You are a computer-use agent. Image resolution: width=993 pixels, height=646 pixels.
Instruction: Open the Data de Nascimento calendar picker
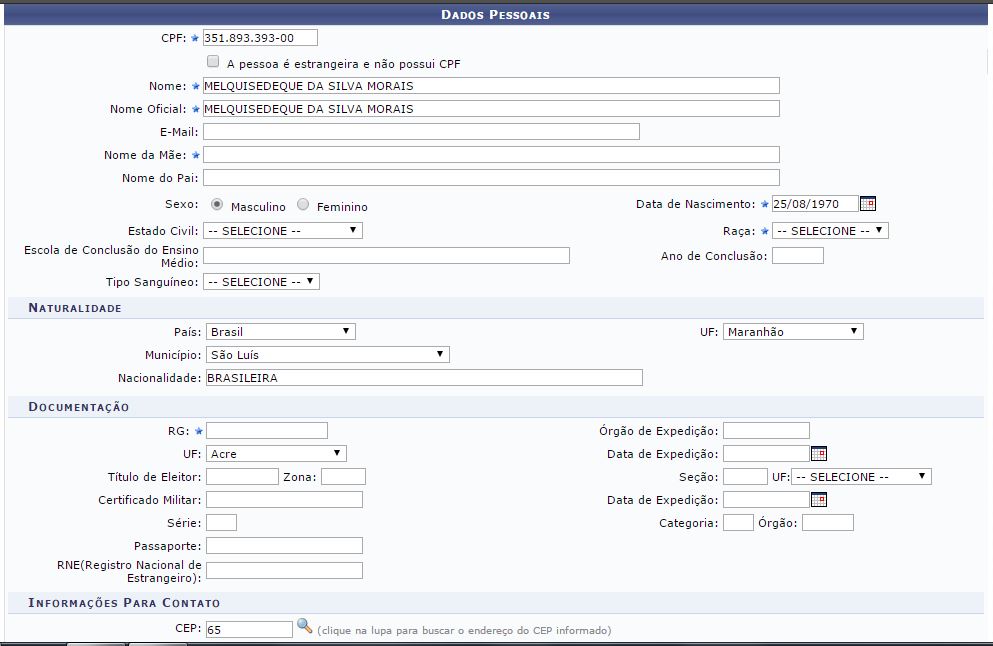(868, 204)
